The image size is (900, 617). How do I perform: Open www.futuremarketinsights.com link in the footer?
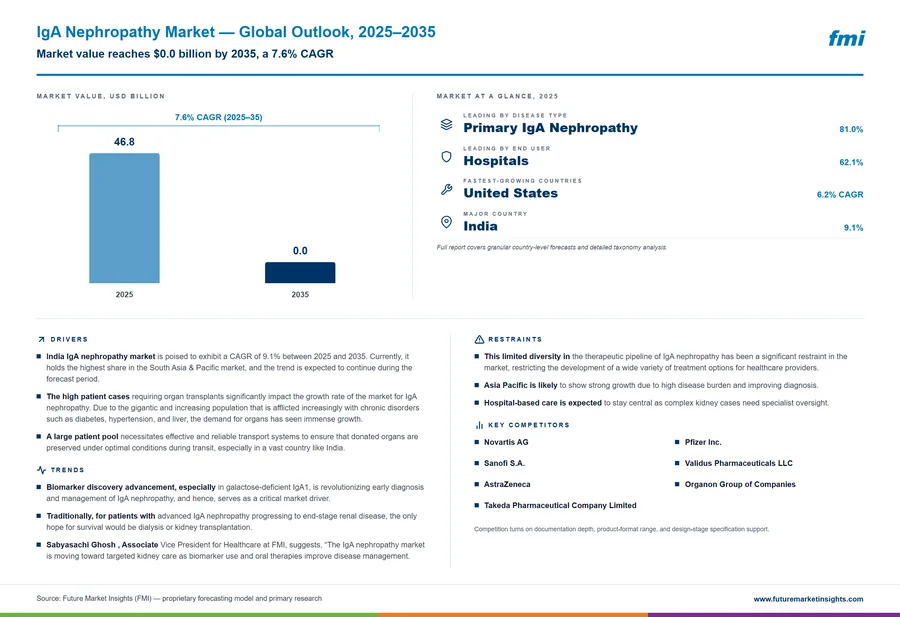(808, 599)
